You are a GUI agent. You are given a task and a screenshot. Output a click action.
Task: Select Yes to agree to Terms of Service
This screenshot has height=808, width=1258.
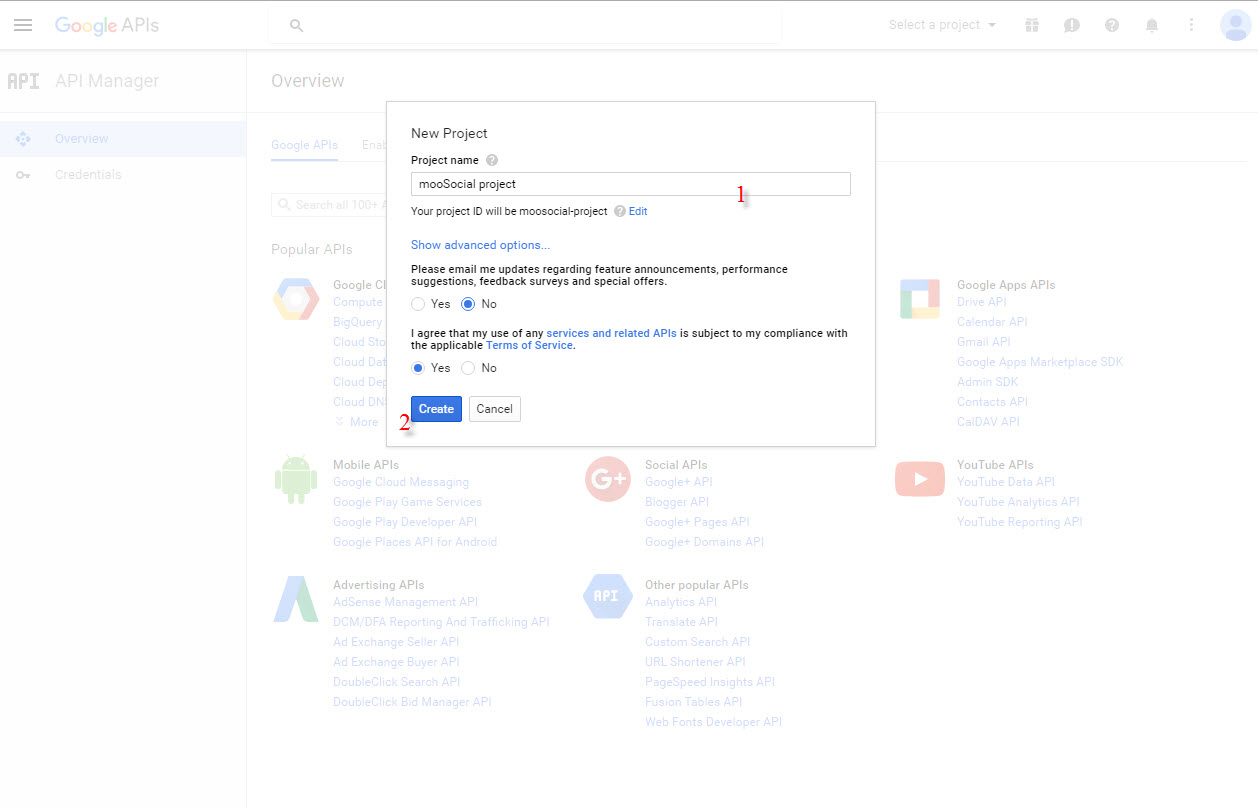click(417, 368)
